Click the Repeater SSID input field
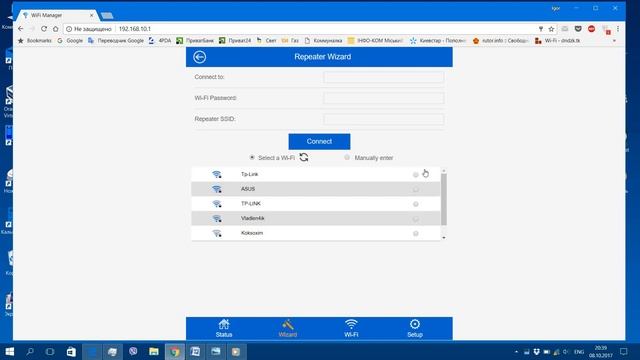The height and width of the screenshot is (360, 640). point(384,119)
